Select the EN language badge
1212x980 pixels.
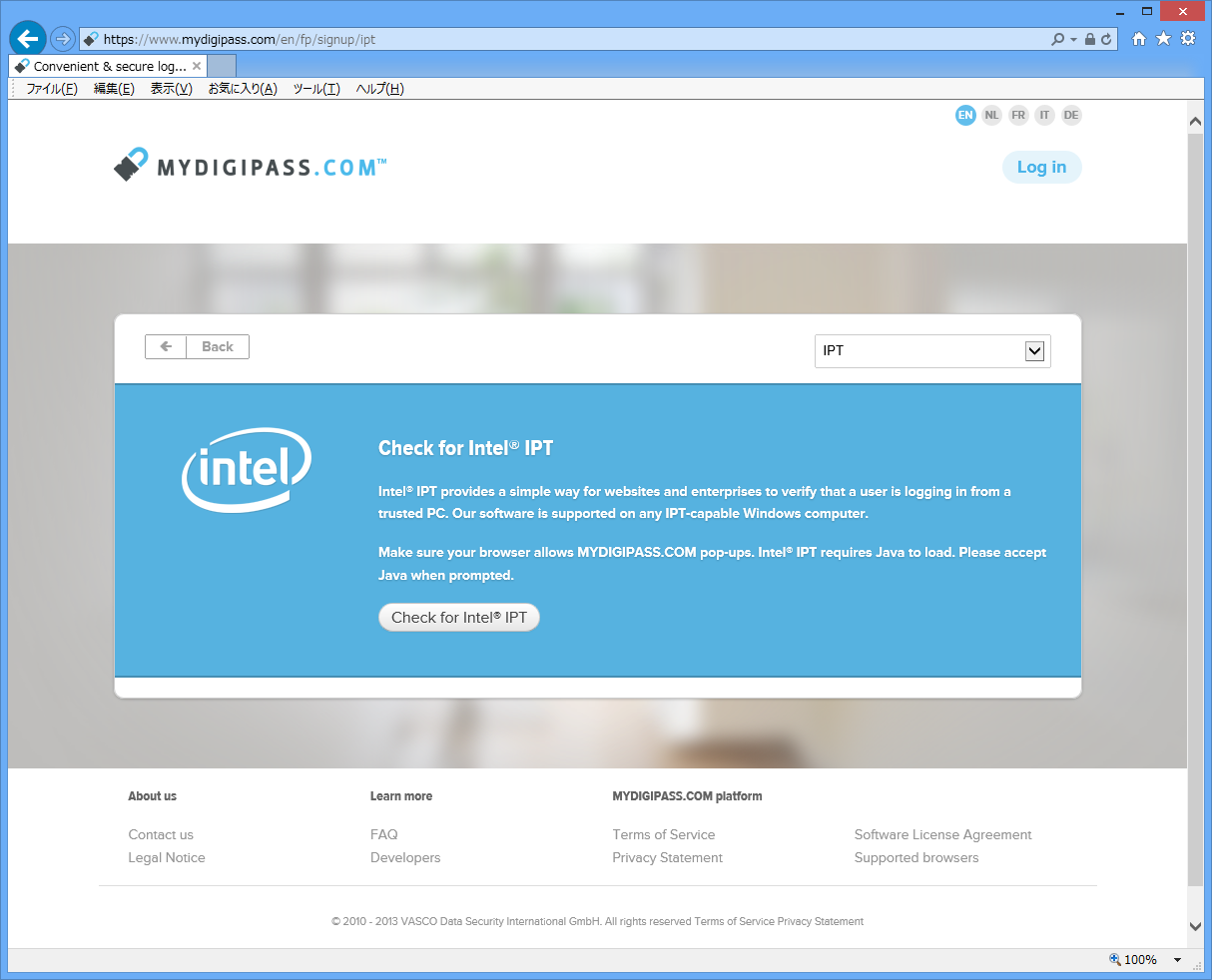[x=965, y=115]
